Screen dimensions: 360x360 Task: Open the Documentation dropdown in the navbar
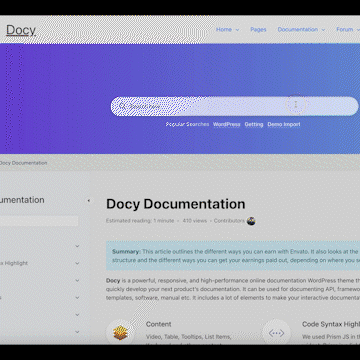tap(301, 29)
